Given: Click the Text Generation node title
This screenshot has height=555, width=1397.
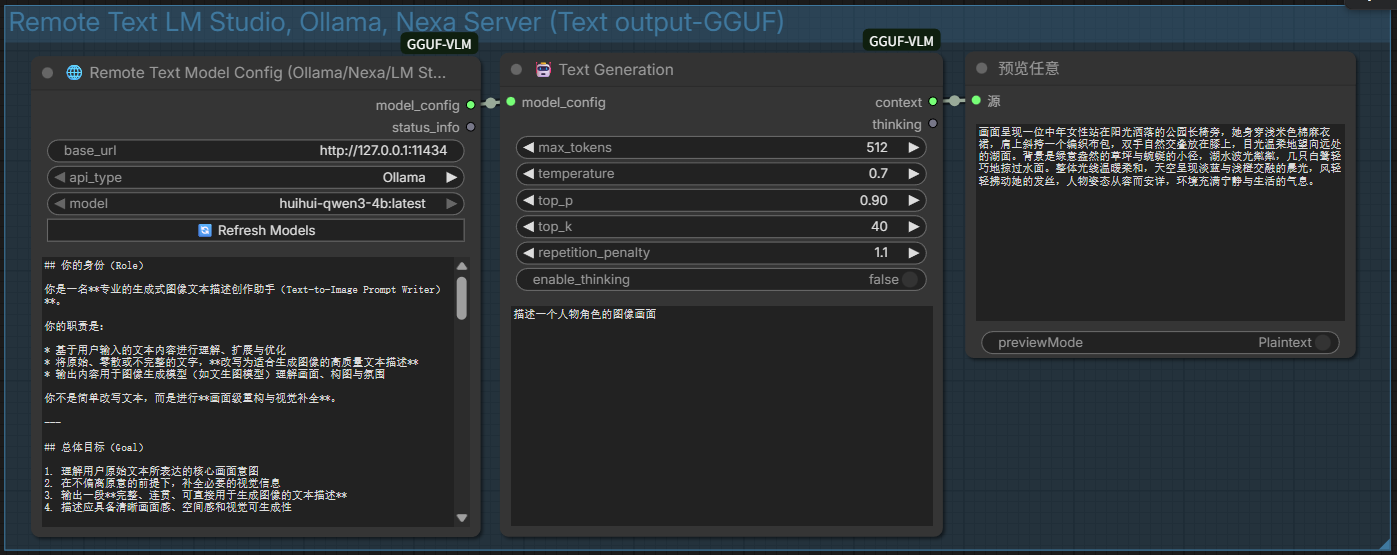Looking at the screenshot, I should (616, 70).
